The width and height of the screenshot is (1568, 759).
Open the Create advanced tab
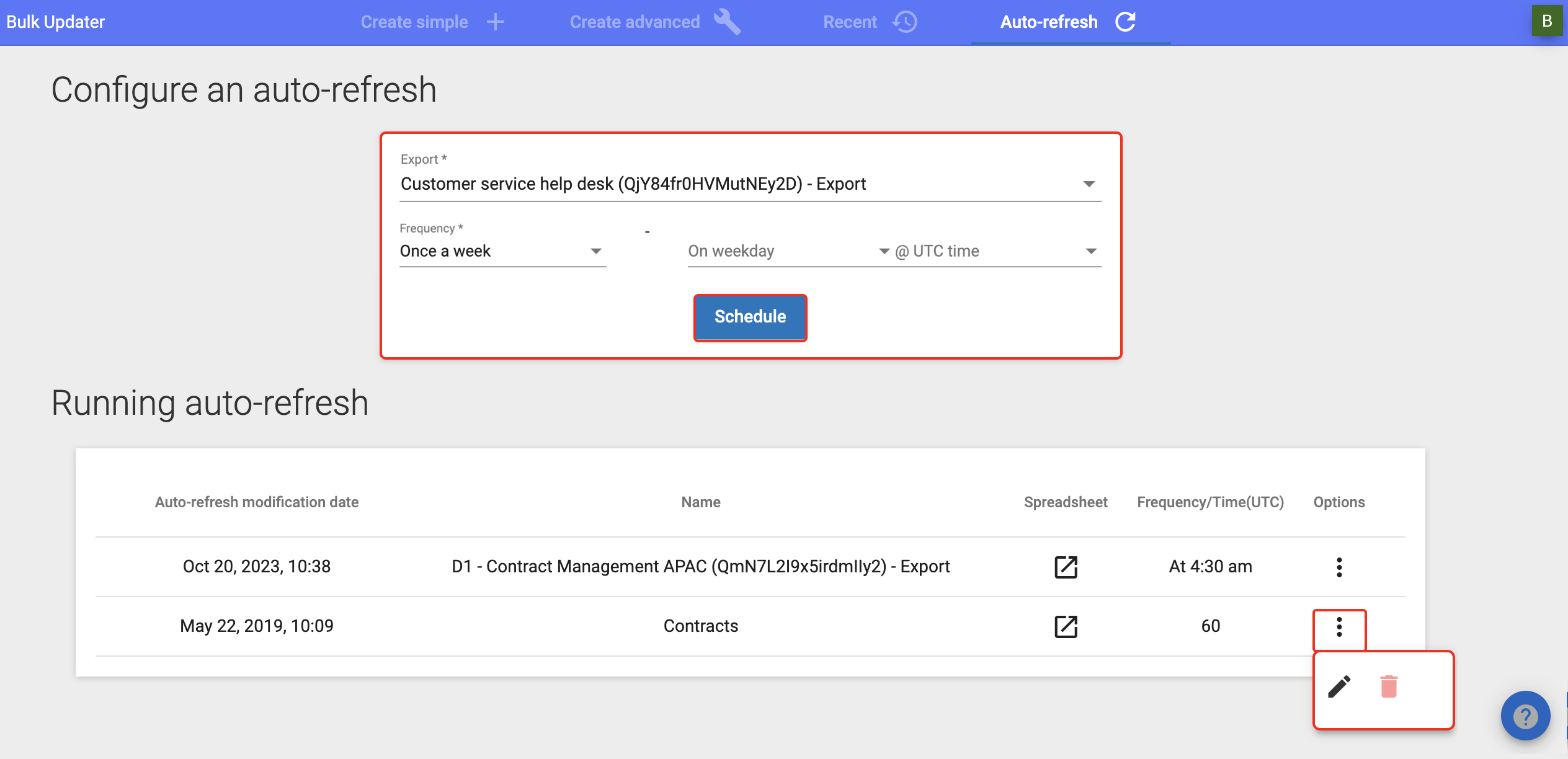654,22
